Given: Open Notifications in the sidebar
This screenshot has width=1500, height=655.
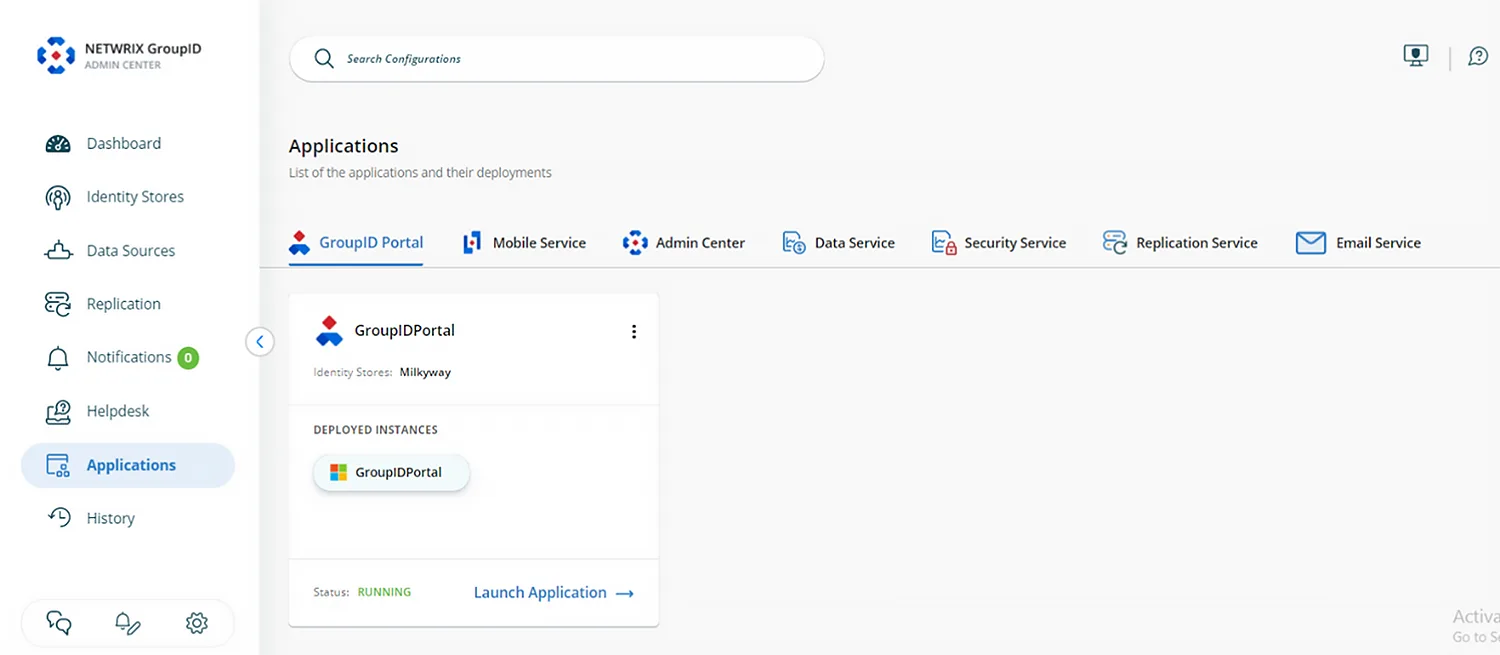Looking at the screenshot, I should tap(128, 358).
